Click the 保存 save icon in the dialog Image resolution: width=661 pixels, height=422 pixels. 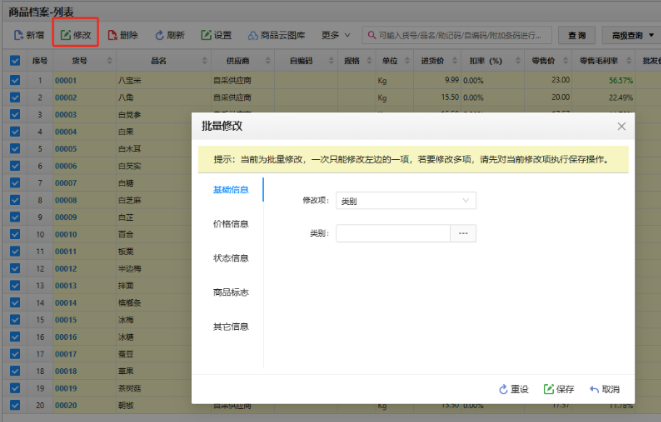(x=548, y=389)
